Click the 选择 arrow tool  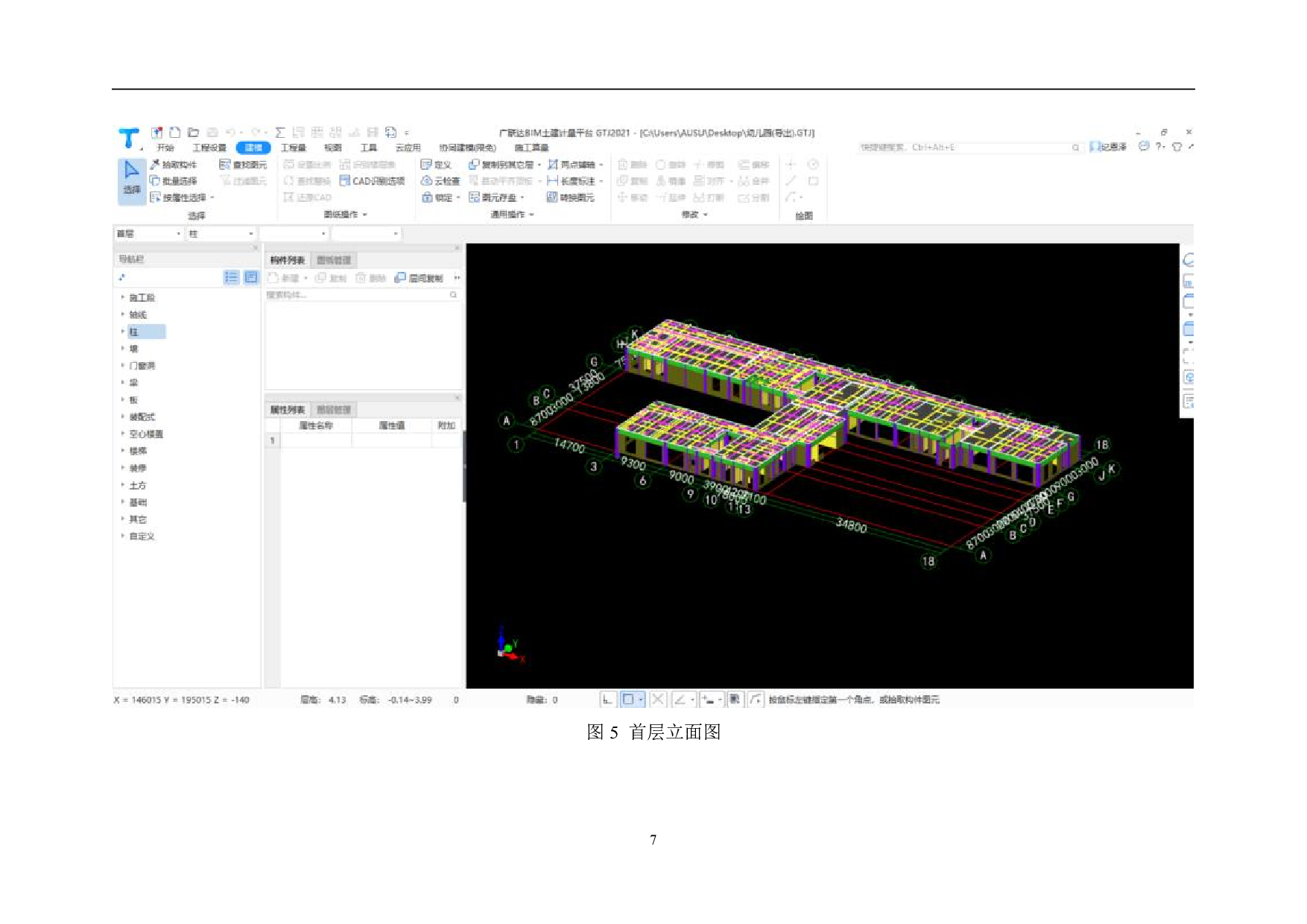pos(131,179)
